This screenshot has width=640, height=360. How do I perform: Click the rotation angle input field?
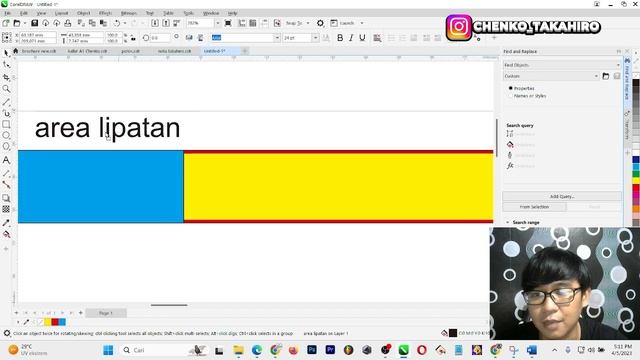coord(160,38)
